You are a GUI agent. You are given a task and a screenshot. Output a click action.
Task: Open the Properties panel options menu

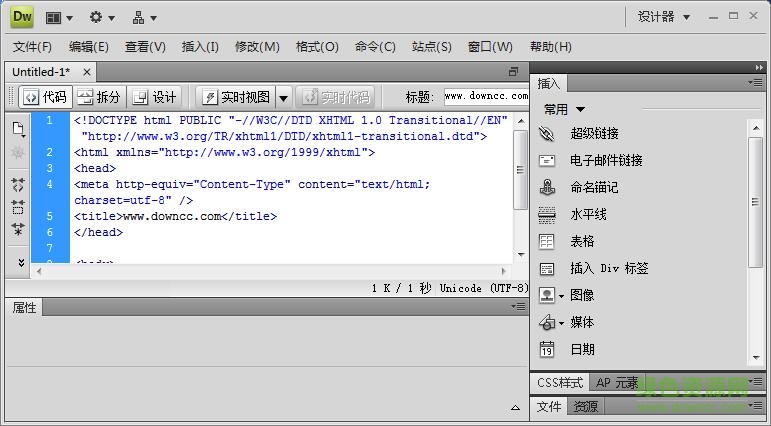[x=518, y=306]
